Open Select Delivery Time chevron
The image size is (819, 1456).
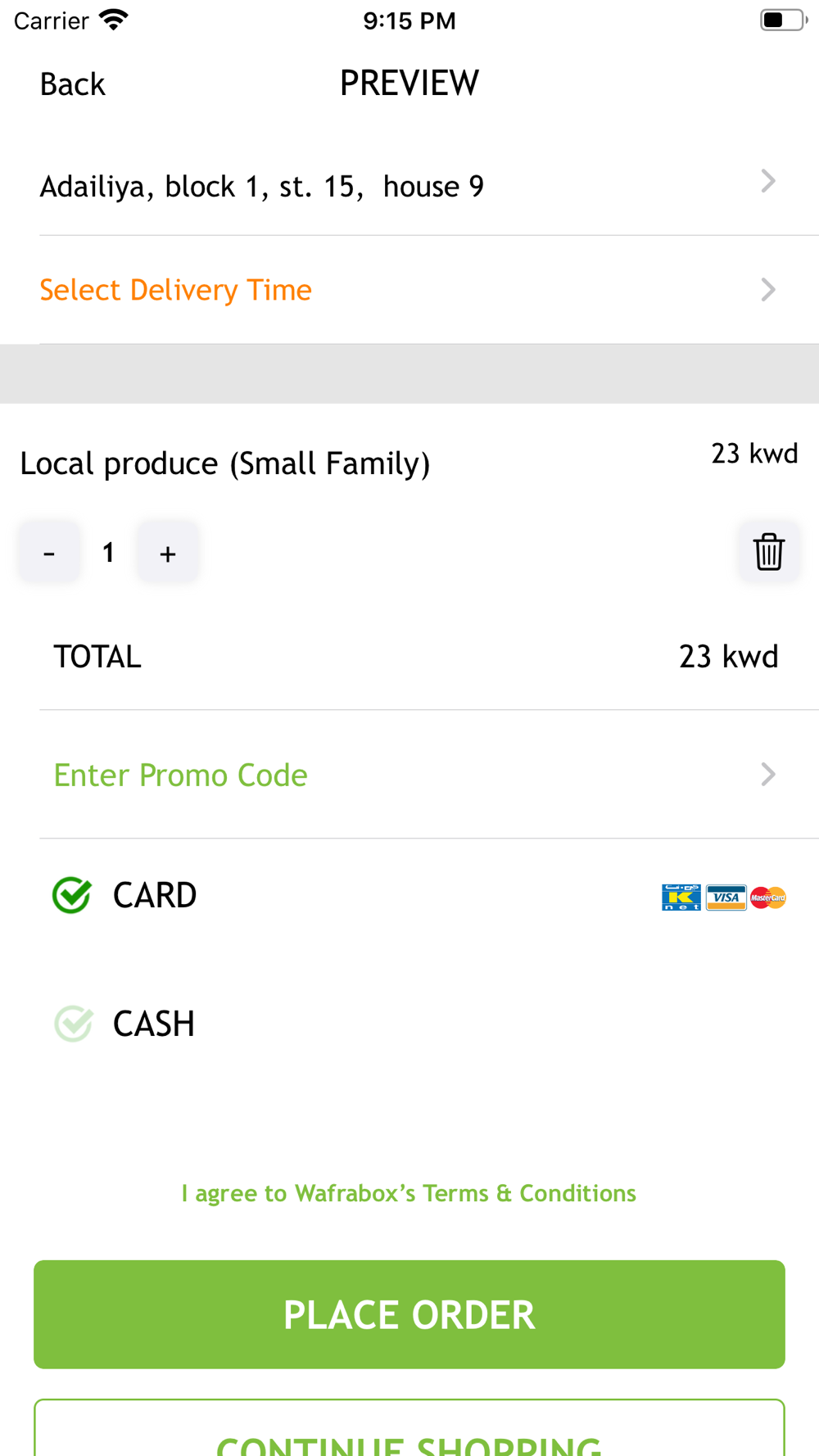(768, 289)
